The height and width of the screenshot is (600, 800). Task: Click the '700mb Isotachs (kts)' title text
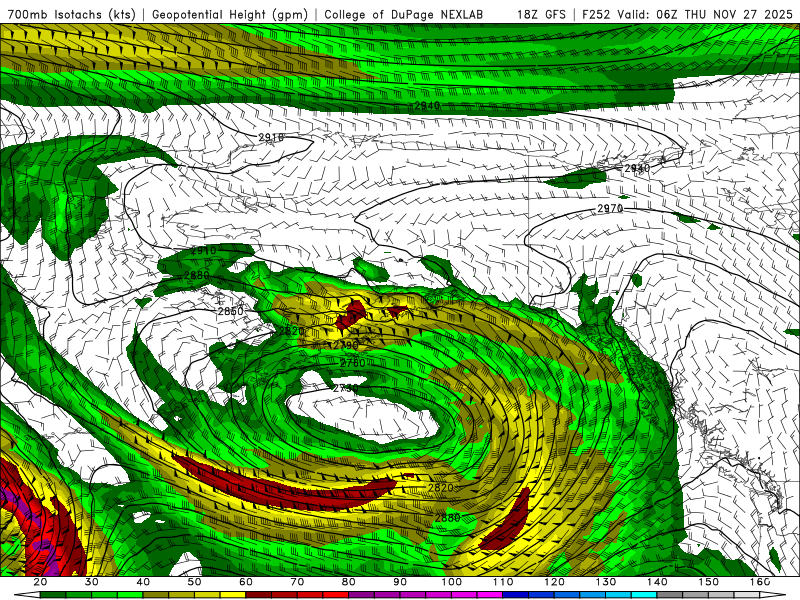coord(71,14)
